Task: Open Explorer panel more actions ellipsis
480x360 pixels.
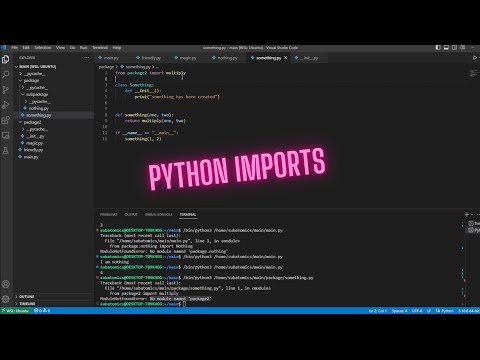Action: 87,58
